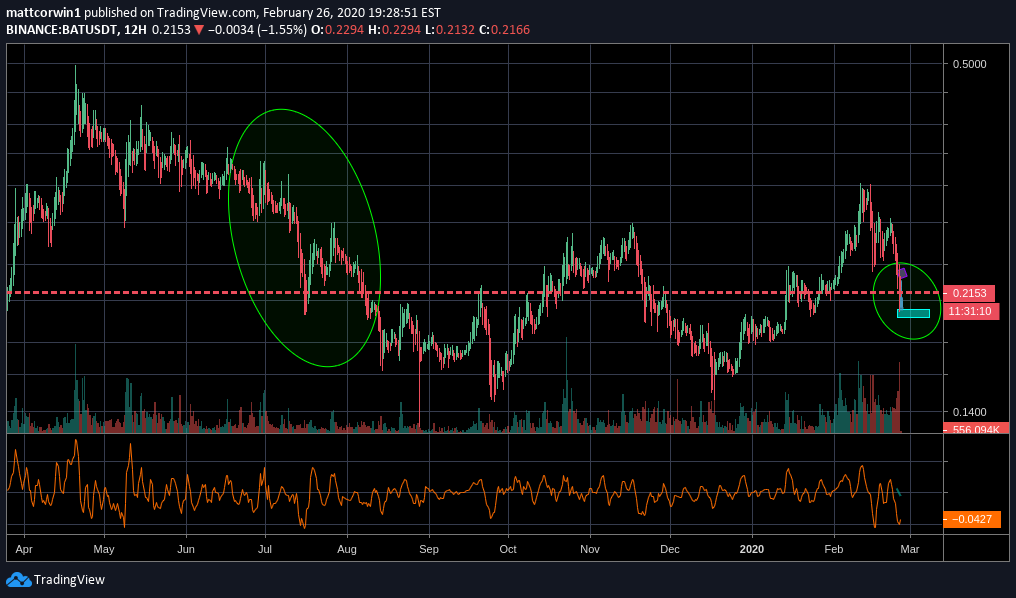Click the Aug label on time axis

pyautogui.click(x=347, y=549)
